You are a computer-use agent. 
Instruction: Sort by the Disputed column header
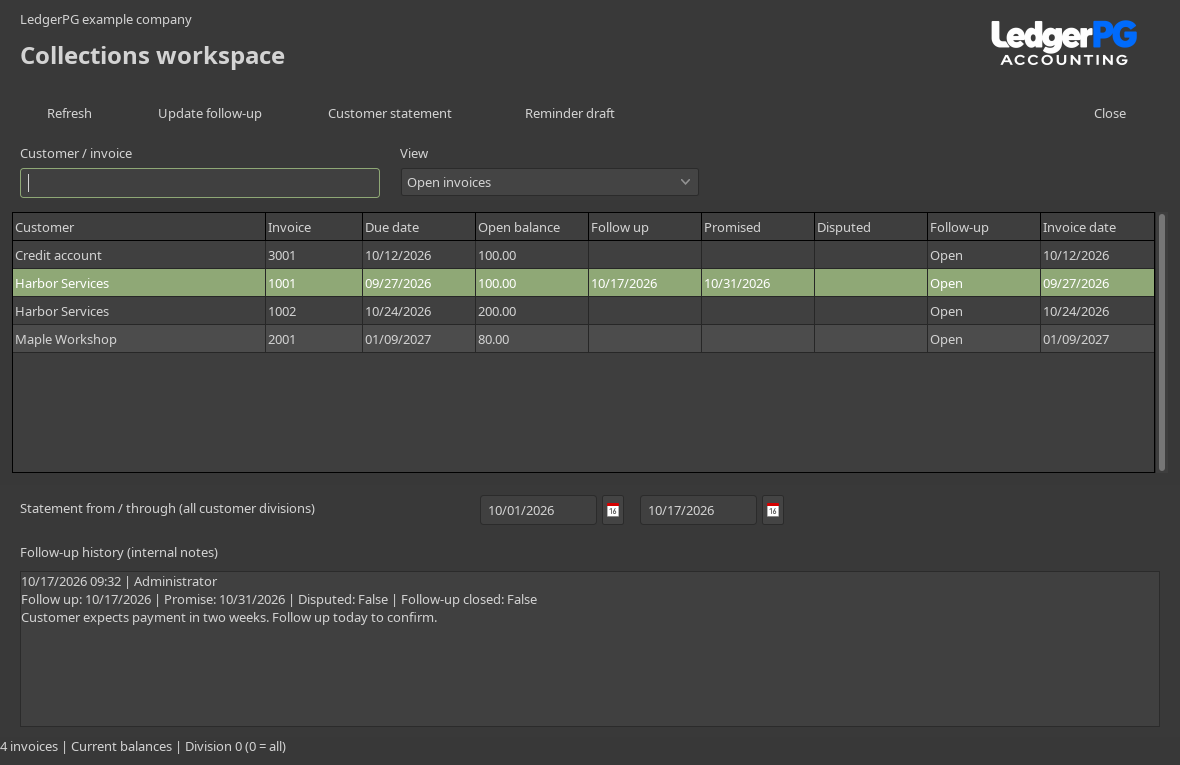(870, 227)
